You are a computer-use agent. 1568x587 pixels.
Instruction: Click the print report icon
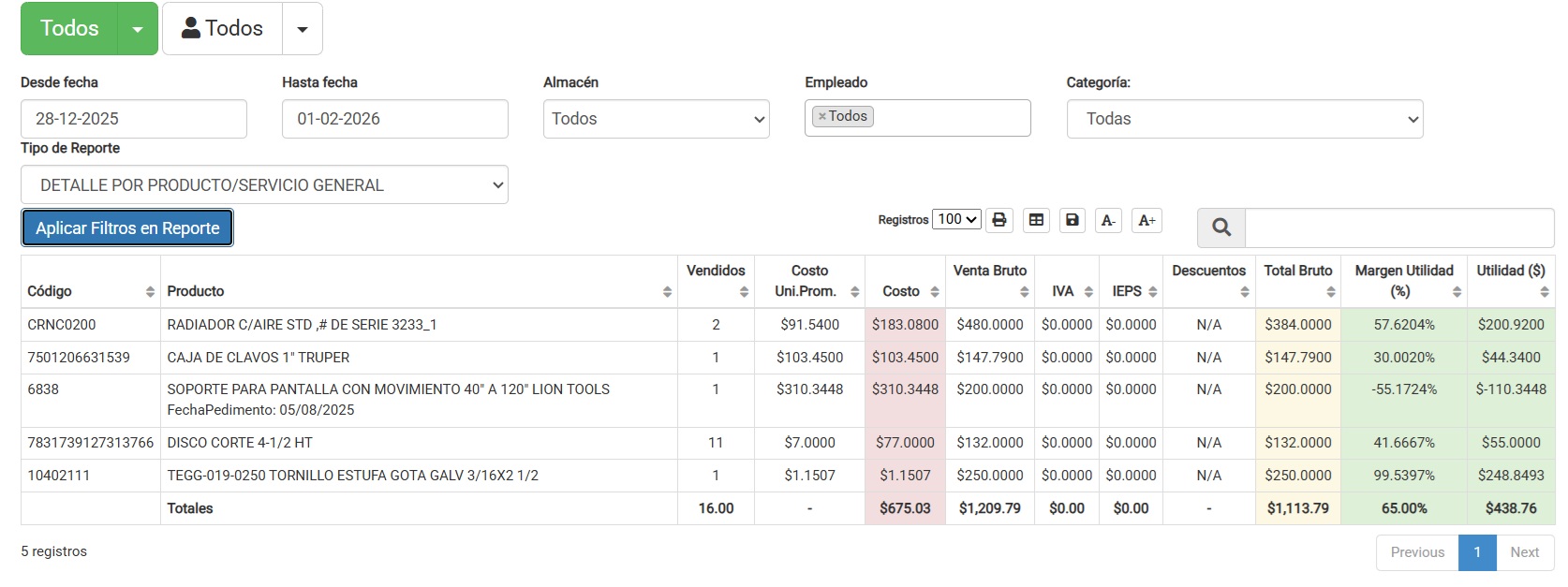coord(999,220)
